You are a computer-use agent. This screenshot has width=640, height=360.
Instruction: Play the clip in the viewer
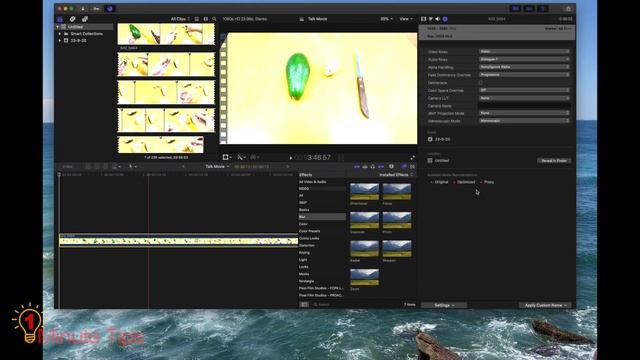(291, 158)
